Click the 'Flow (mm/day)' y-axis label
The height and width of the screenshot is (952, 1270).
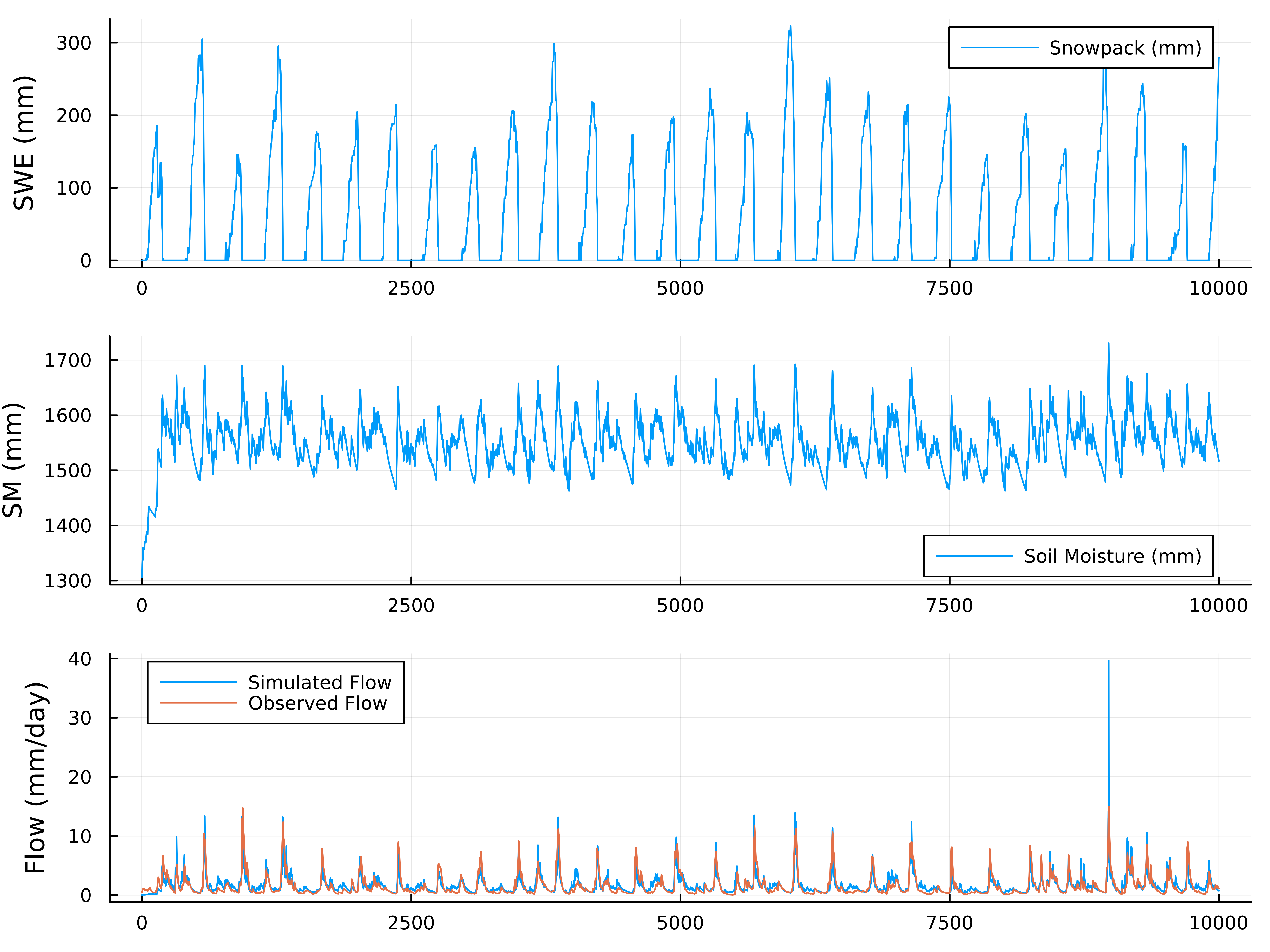[36, 777]
